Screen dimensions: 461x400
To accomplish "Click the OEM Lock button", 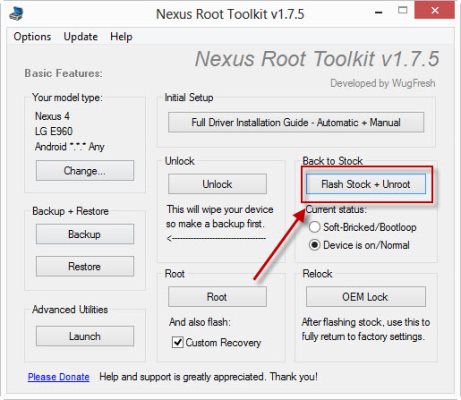I will [366, 297].
